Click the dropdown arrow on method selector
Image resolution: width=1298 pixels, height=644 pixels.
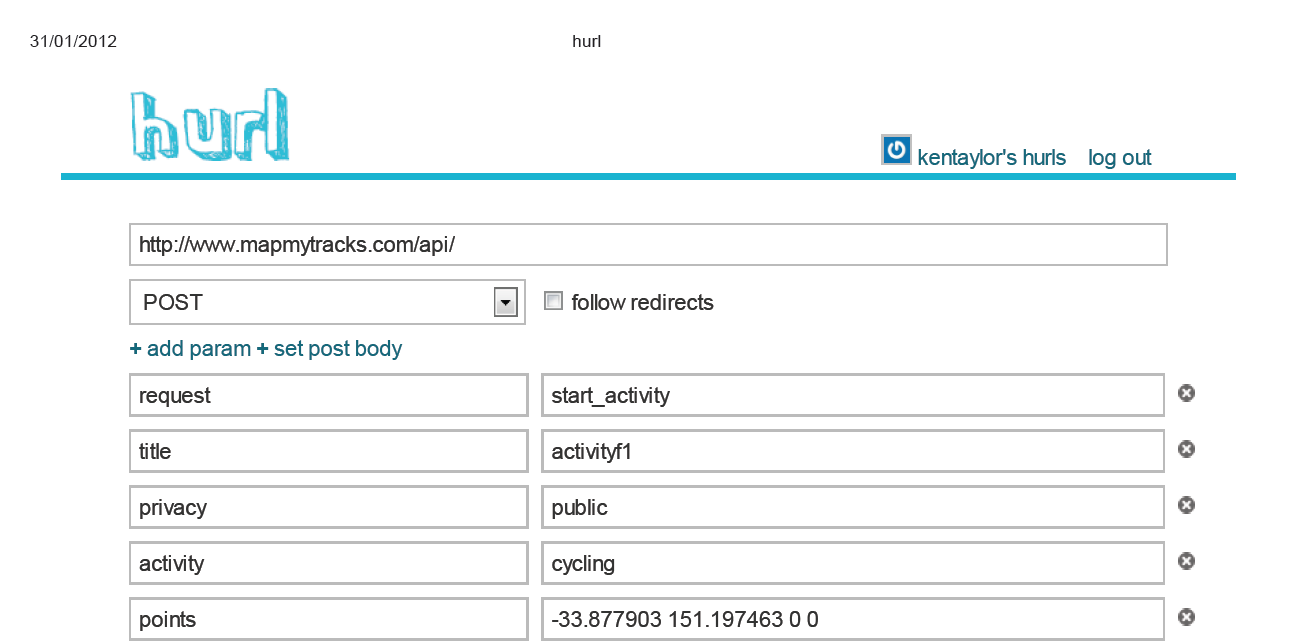click(505, 302)
